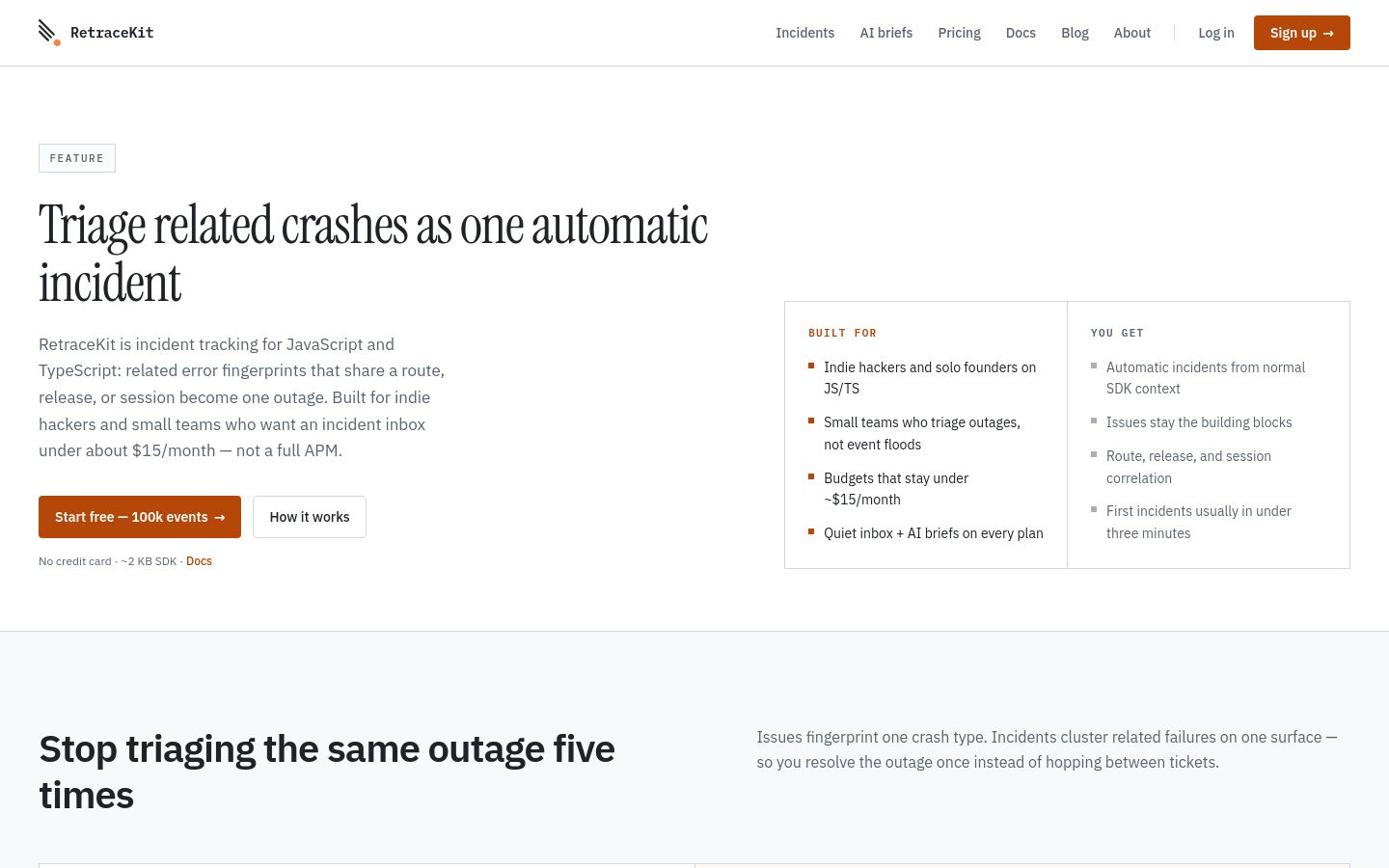Go to AI briefs page
Image resolution: width=1389 pixels, height=868 pixels.
[885, 33]
